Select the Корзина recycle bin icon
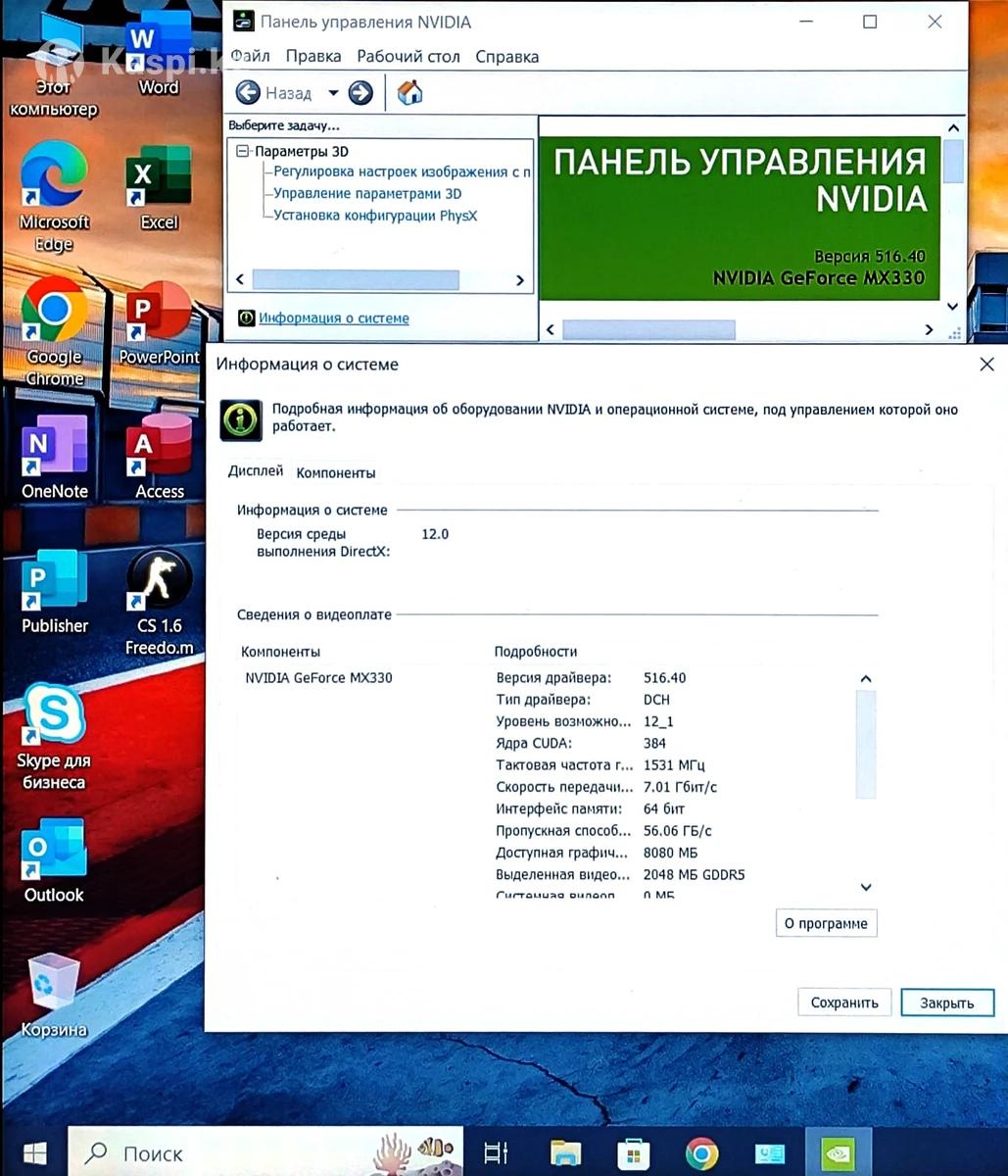This screenshot has height=1176, width=1008. pos(54,996)
